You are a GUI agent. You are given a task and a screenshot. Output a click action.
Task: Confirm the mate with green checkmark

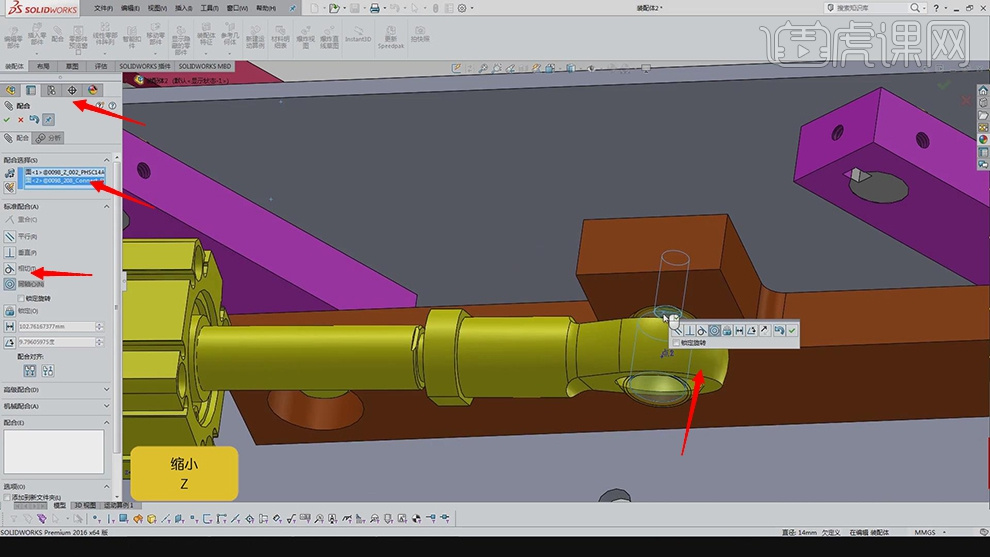click(8, 119)
